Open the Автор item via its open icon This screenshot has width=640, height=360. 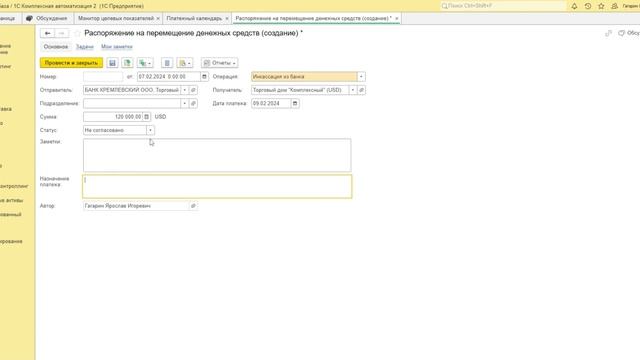click(x=193, y=206)
